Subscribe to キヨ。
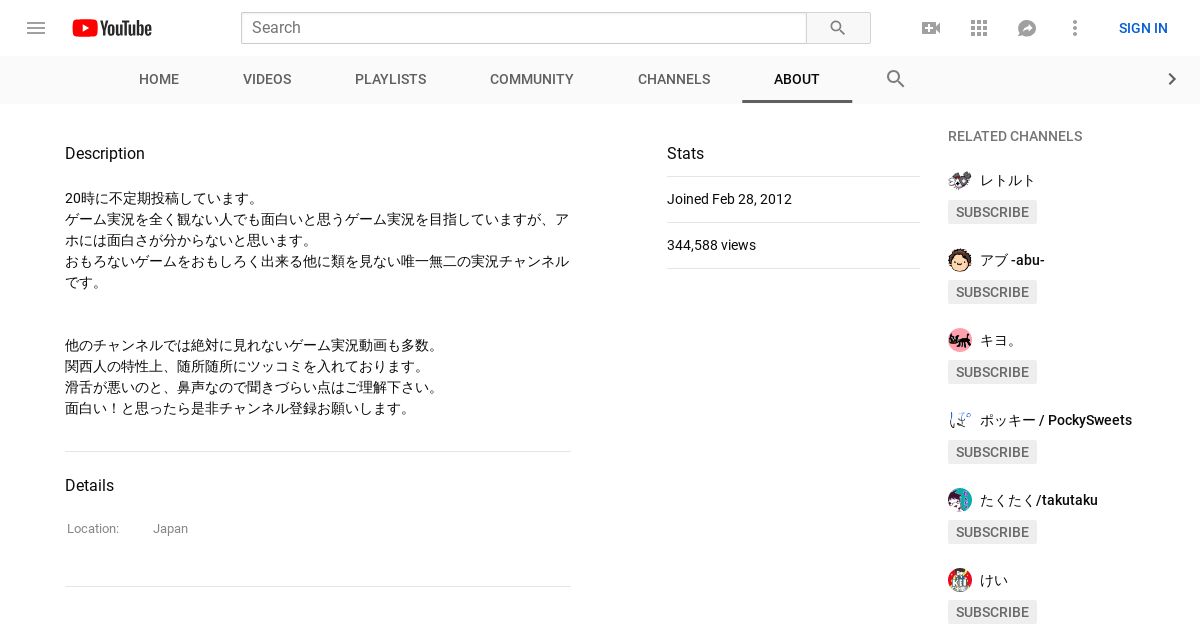This screenshot has width=1200, height=630. point(992,372)
